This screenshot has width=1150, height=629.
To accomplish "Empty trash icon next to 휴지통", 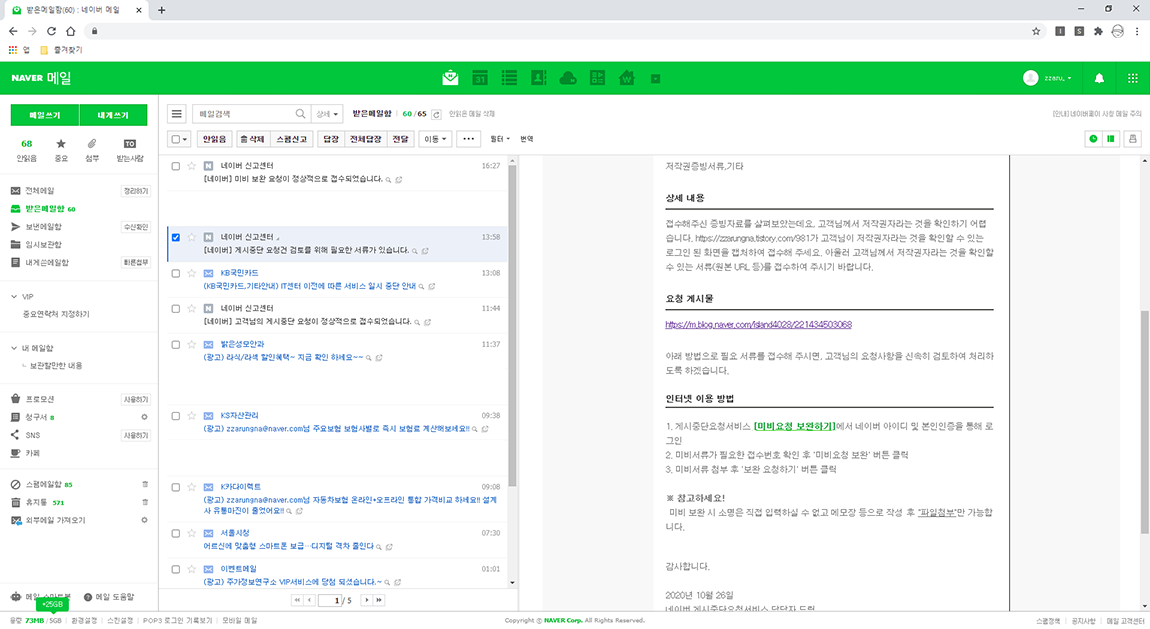I will (144, 502).
